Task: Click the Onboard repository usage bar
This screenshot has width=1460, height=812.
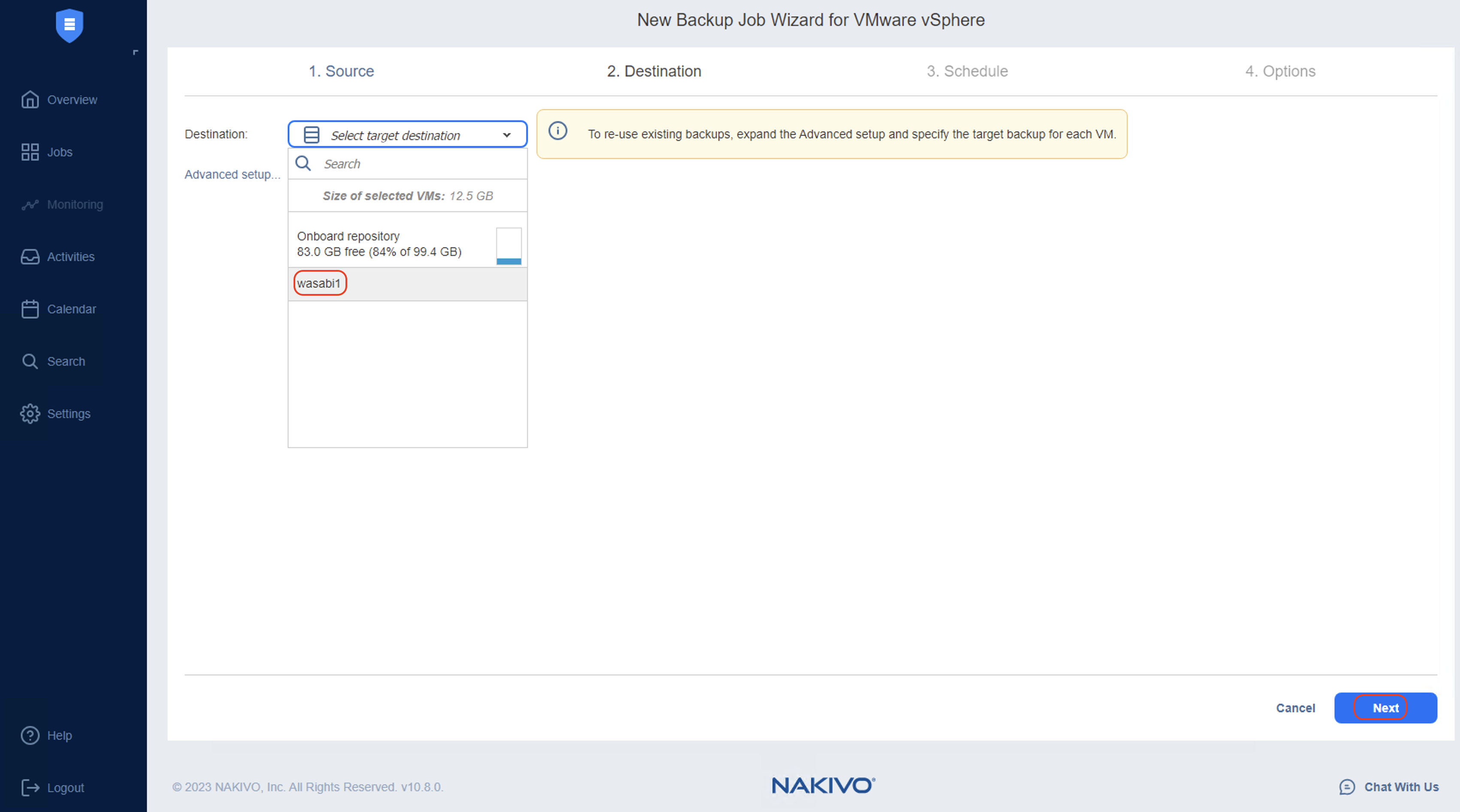Action: click(x=509, y=246)
